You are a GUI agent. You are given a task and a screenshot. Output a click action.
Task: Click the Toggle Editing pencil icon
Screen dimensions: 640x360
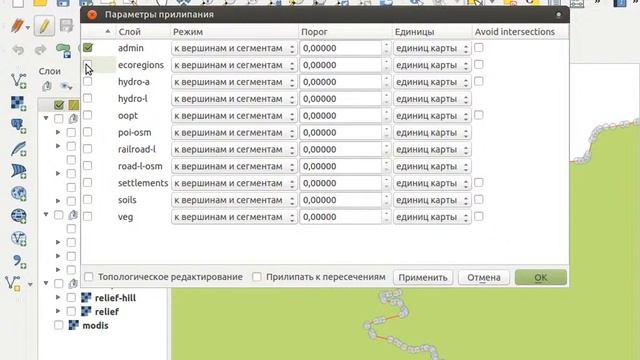44,26
